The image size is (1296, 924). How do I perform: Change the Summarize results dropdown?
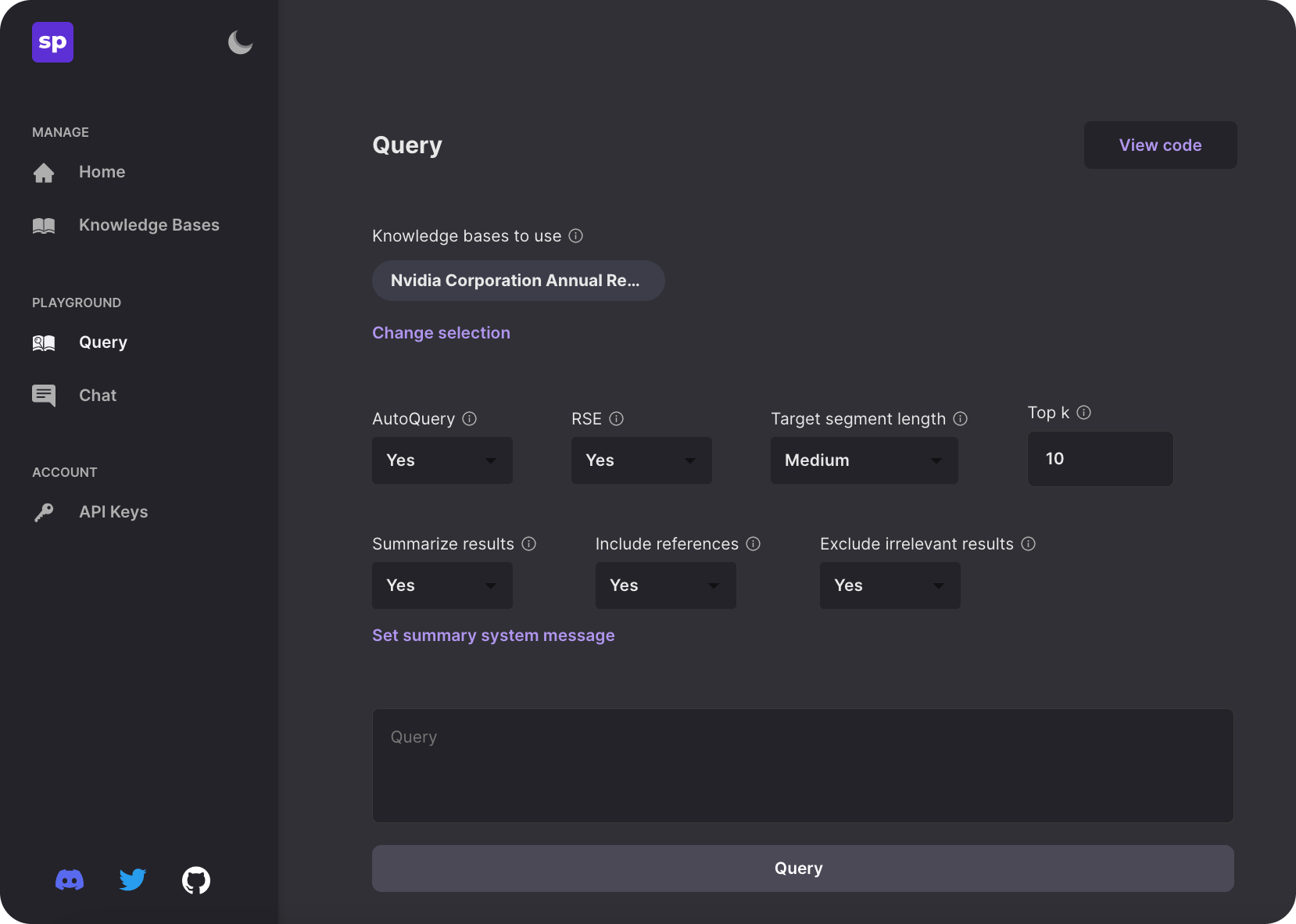tap(442, 586)
